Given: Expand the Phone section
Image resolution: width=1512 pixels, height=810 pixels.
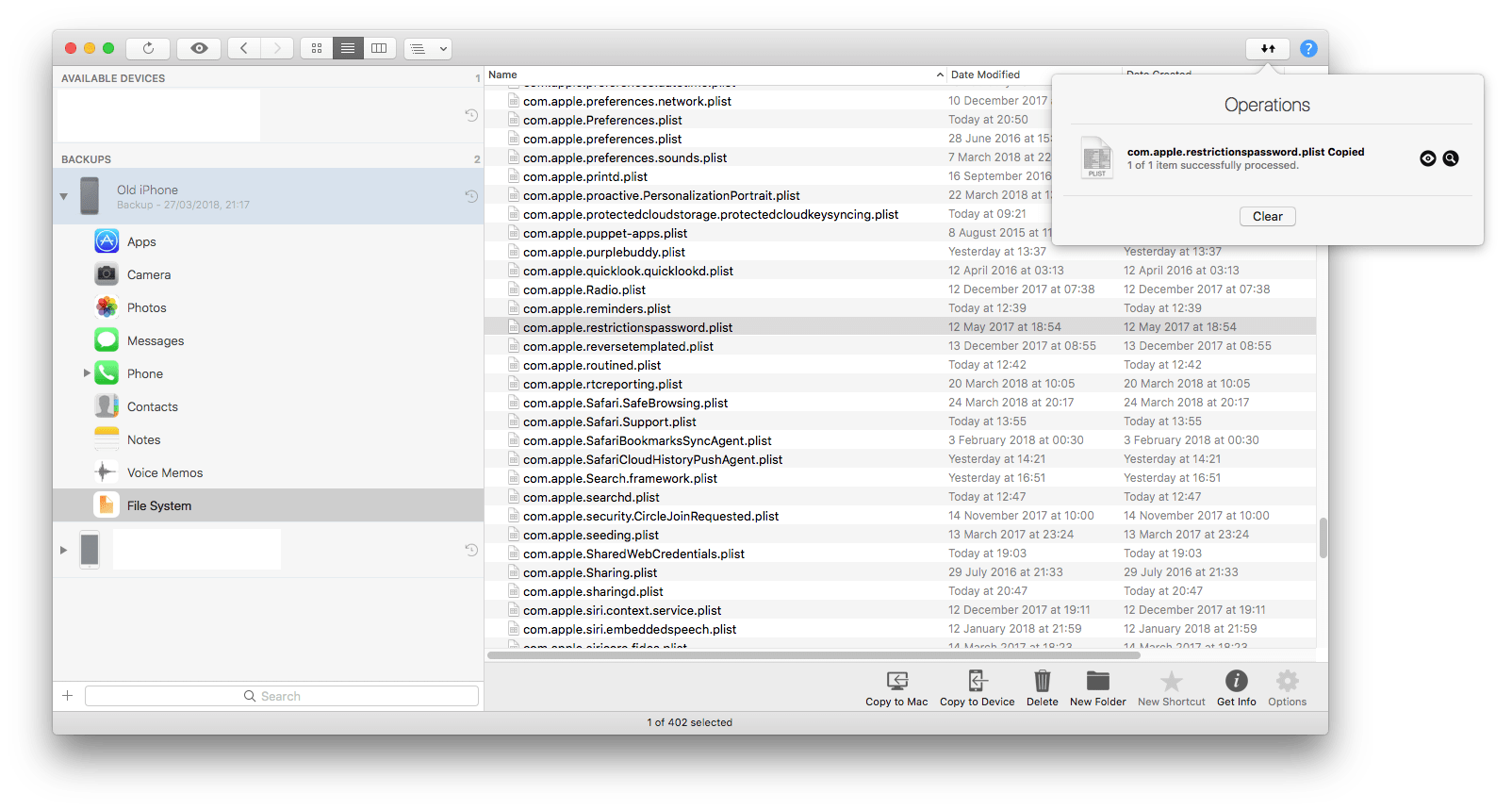Looking at the screenshot, I should pyautogui.click(x=87, y=373).
